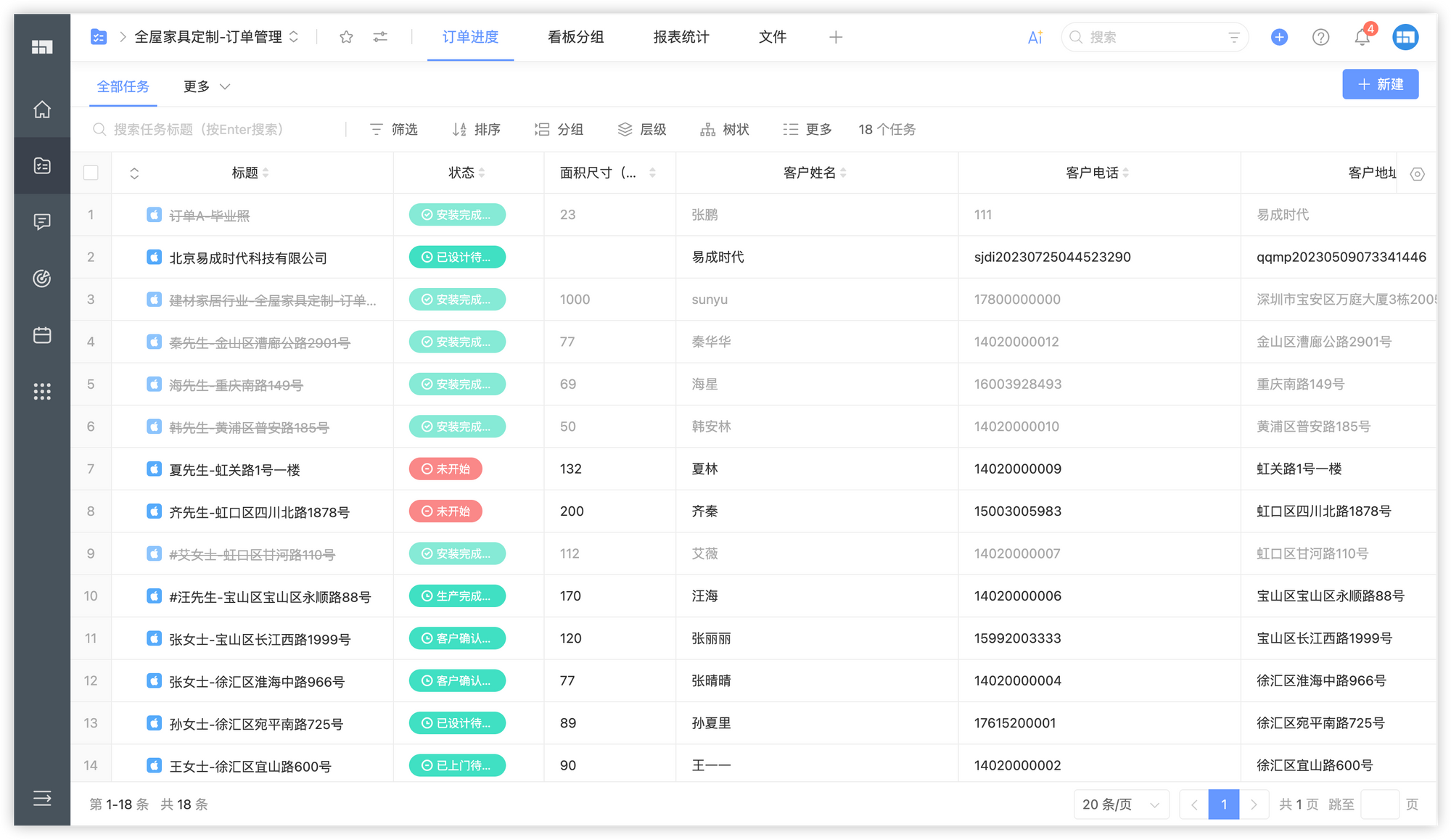Click the 新建 button
The width and height of the screenshot is (1451, 840).
tap(1380, 84)
